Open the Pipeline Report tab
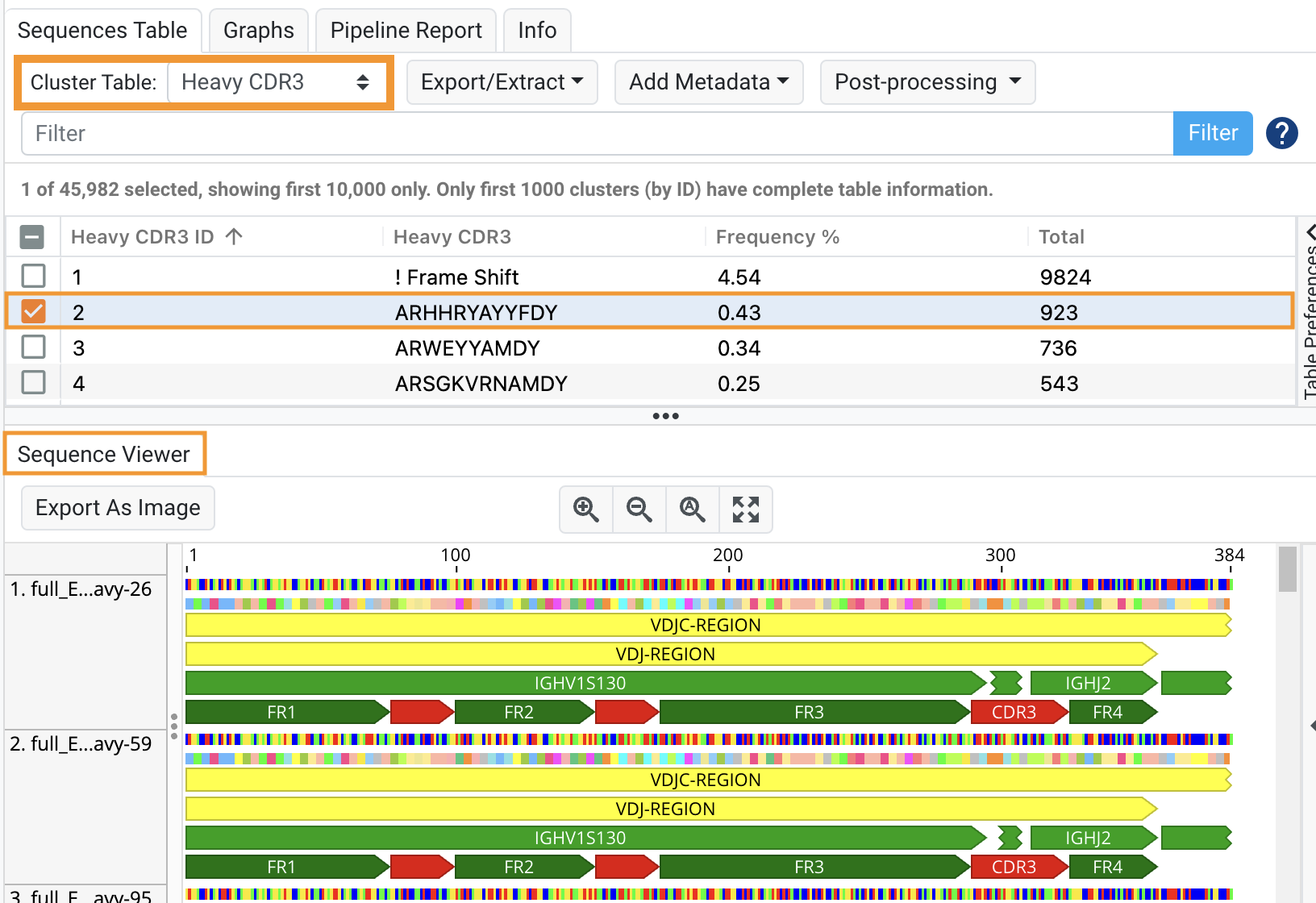This screenshot has width=1316, height=903. pyautogui.click(x=406, y=31)
